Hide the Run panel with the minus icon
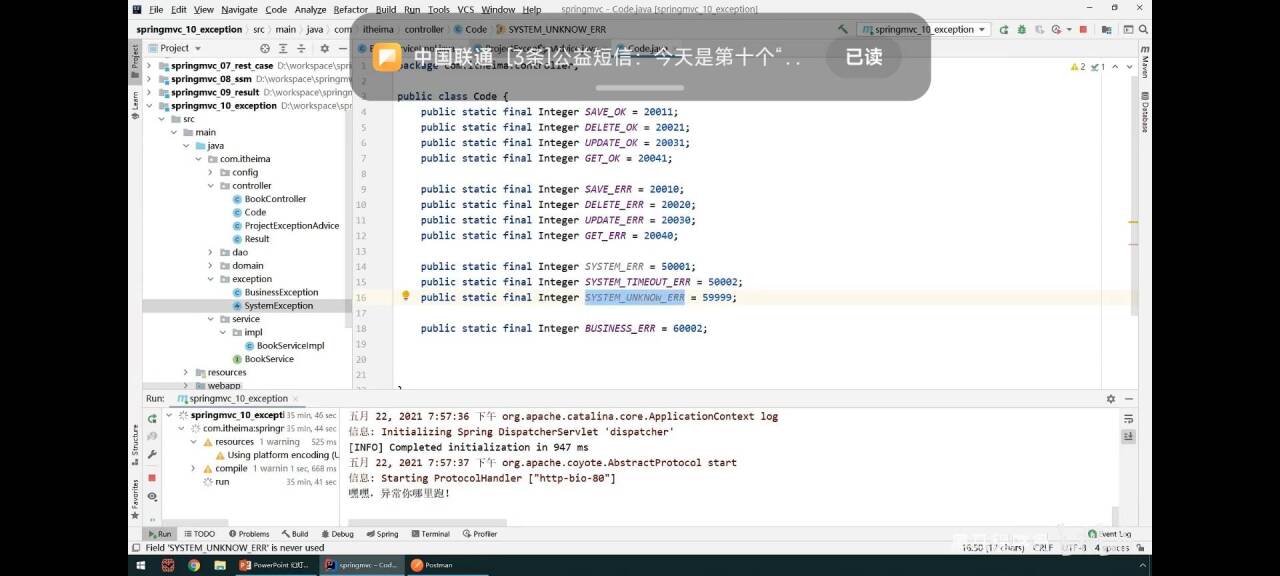Viewport: 1280px width, 576px height. coord(1130,398)
